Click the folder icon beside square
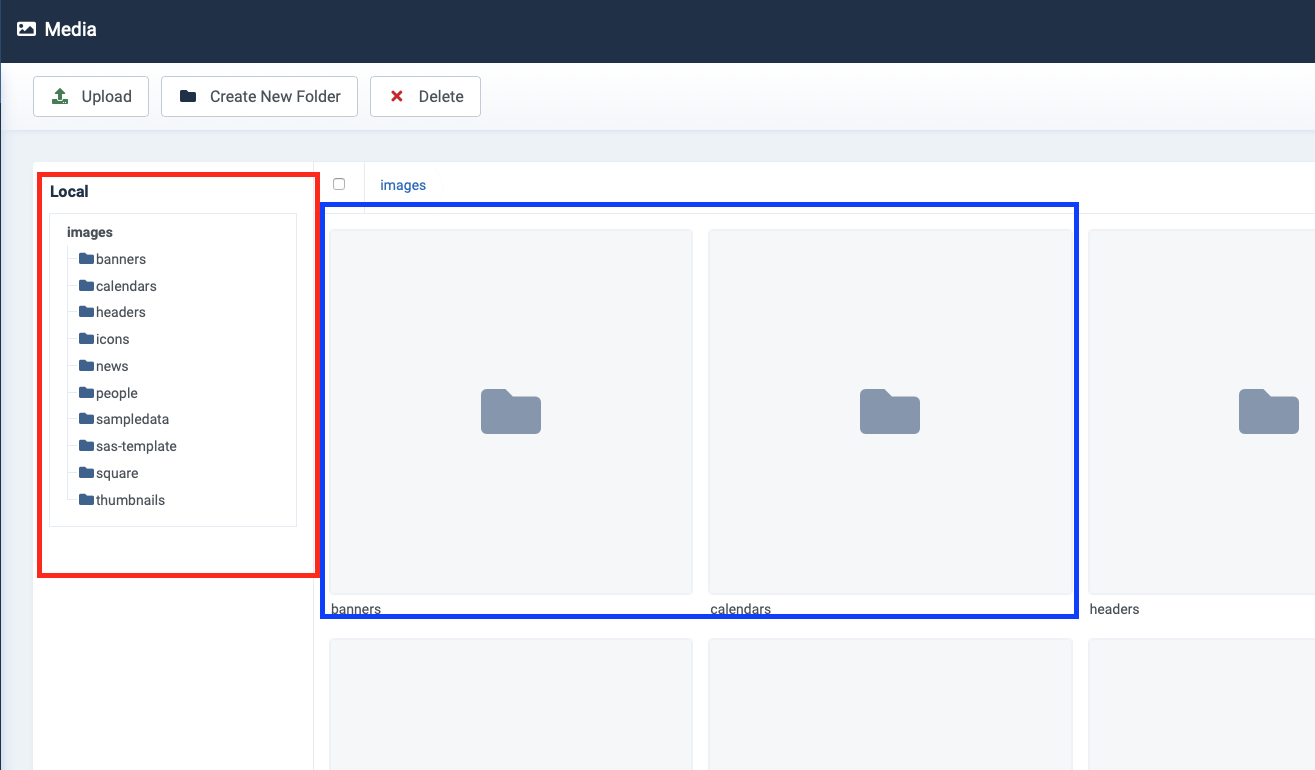1315x770 pixels. (x=86, y=473)
